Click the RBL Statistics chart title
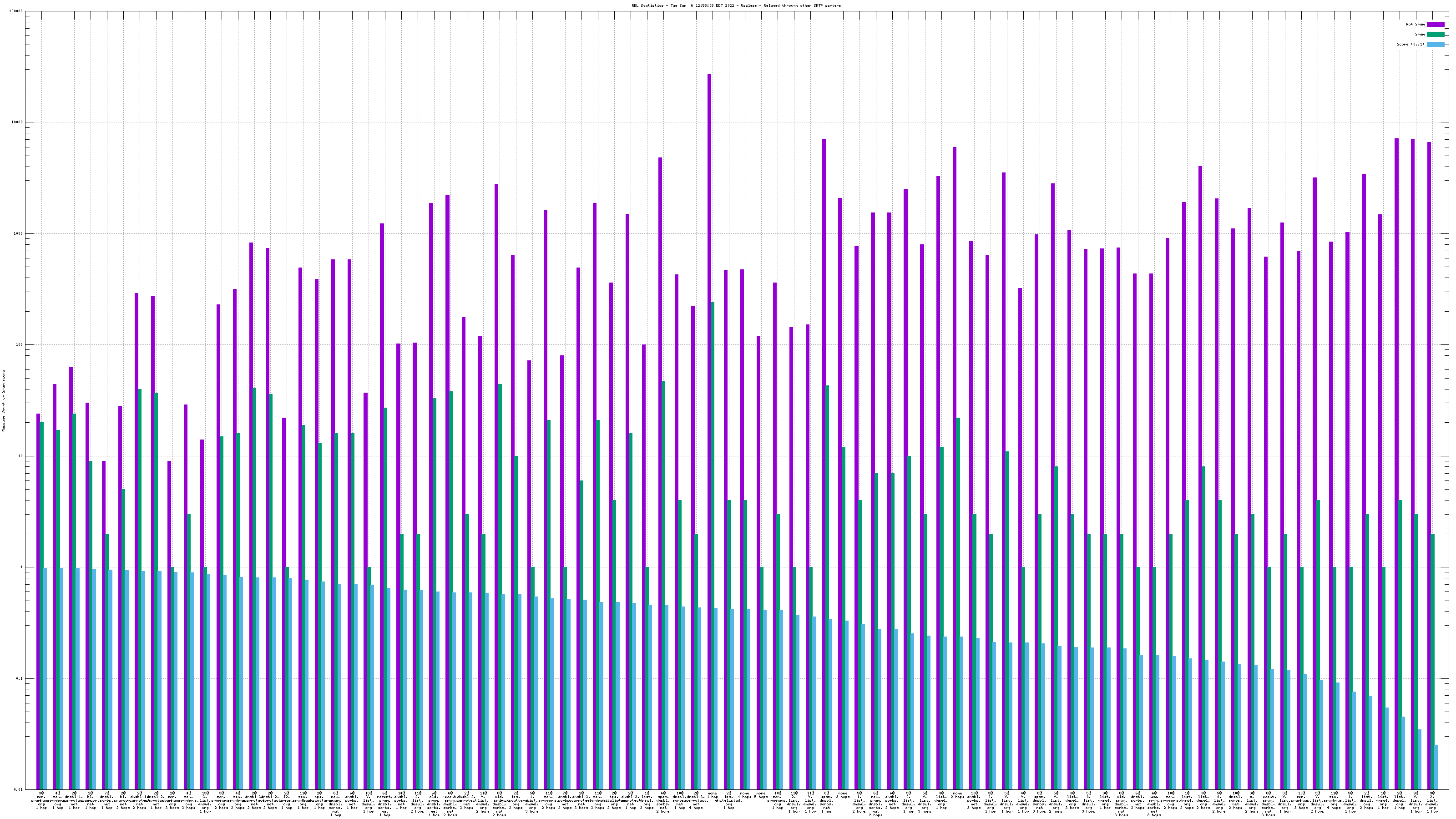Viewport: 1456px width, 819px height. click(736, 5)
